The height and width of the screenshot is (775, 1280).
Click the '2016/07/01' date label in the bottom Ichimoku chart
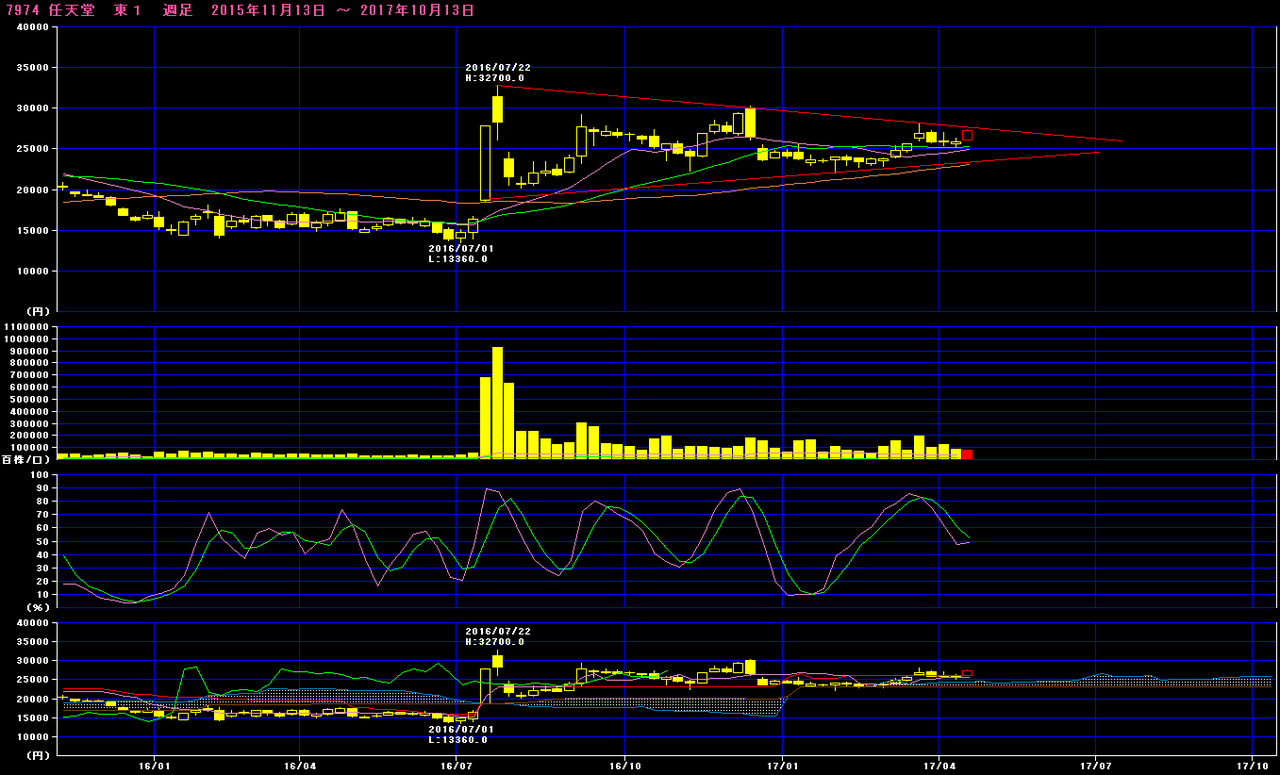461,729
